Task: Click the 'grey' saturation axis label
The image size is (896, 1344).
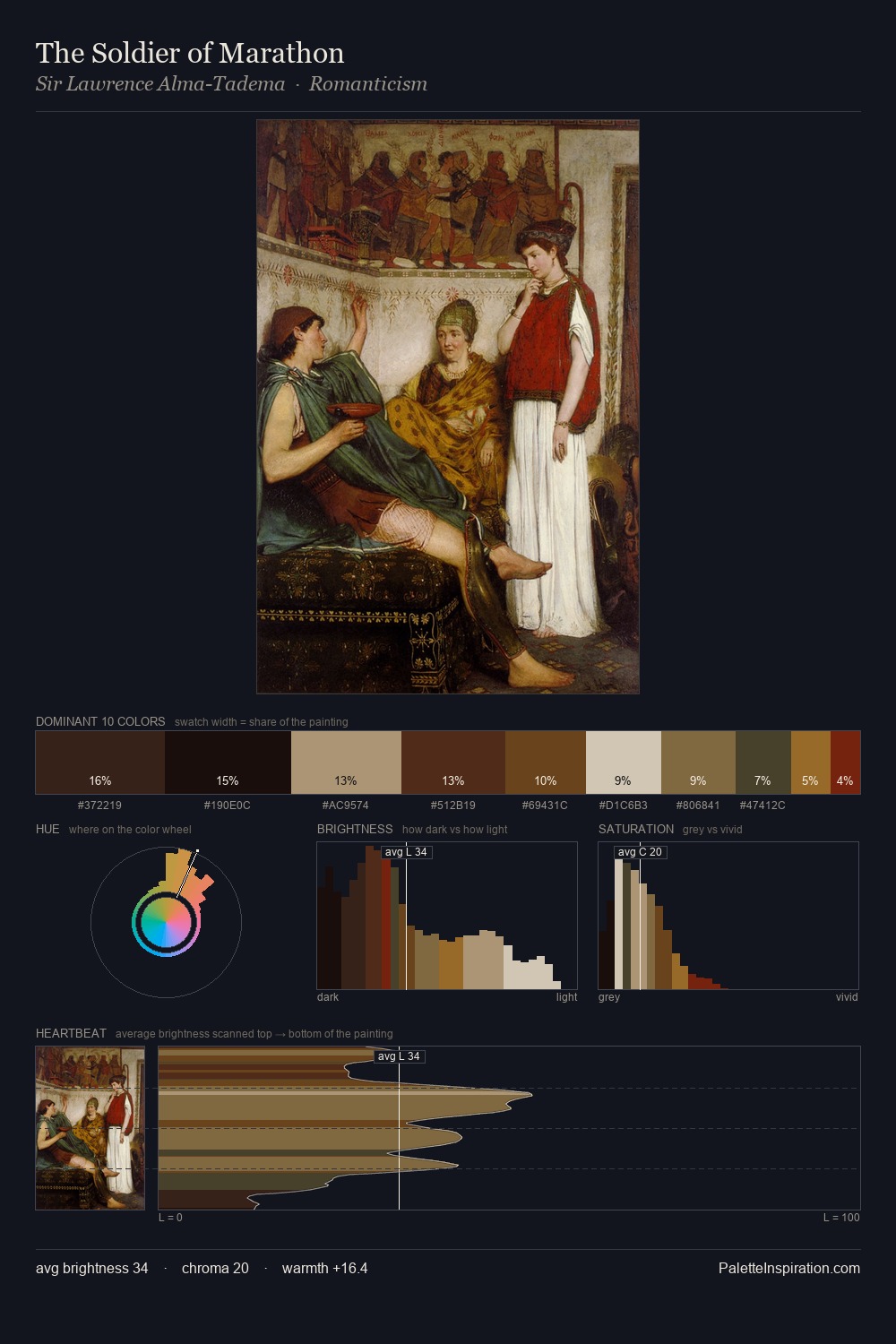Action: pyautogui.click(x=609, y=997)
